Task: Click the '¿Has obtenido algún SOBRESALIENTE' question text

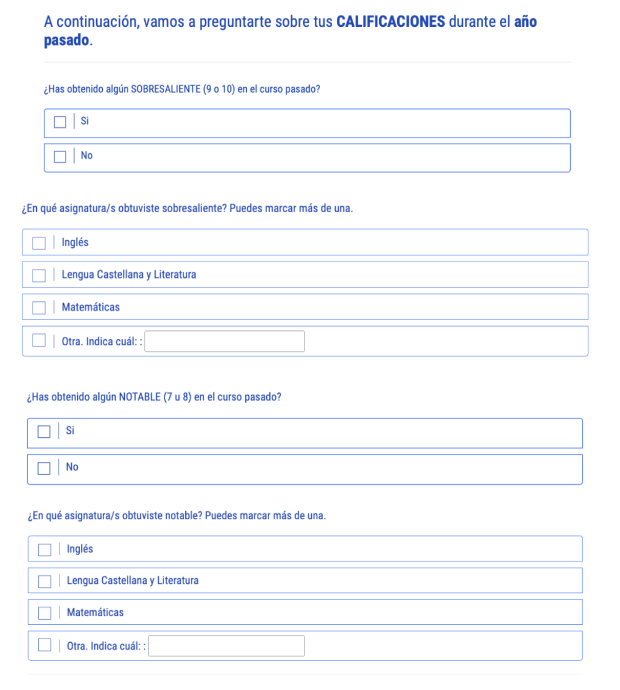Action: pos(181,89)
